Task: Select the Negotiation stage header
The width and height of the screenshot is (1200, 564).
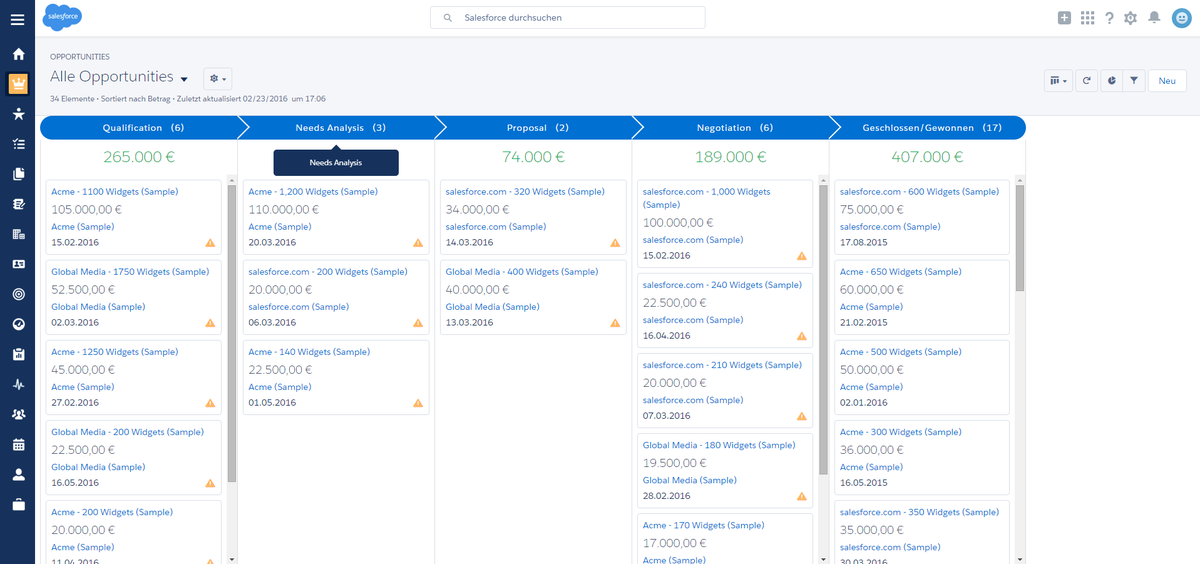Action: click(734, 127)
